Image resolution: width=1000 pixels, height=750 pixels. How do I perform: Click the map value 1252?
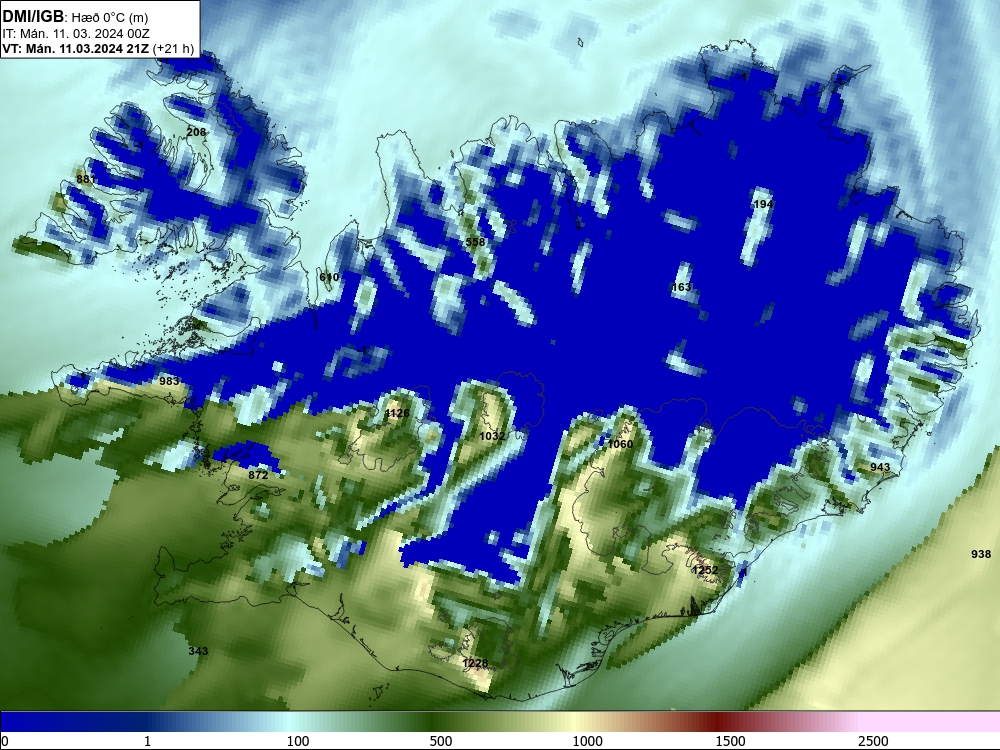click(705, 570)
